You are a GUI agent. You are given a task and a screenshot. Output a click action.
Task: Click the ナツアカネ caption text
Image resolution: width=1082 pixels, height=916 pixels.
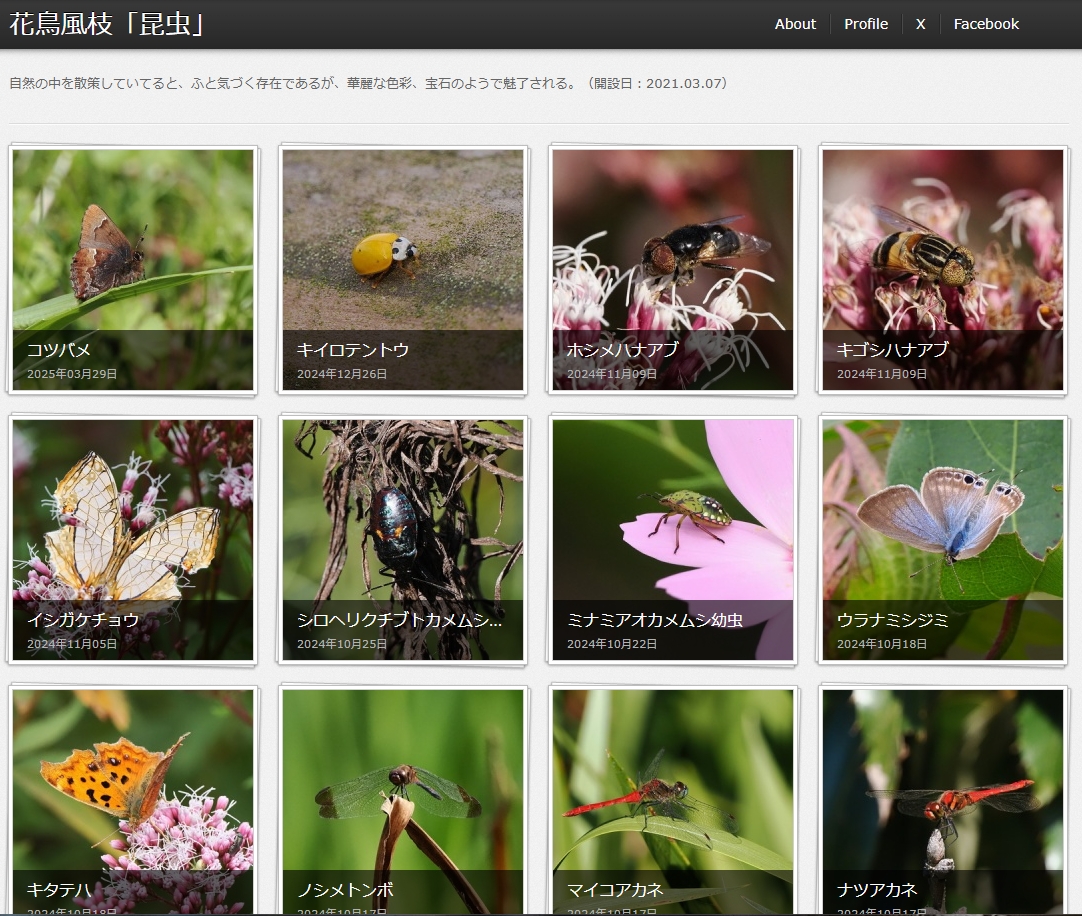(876, 890)
